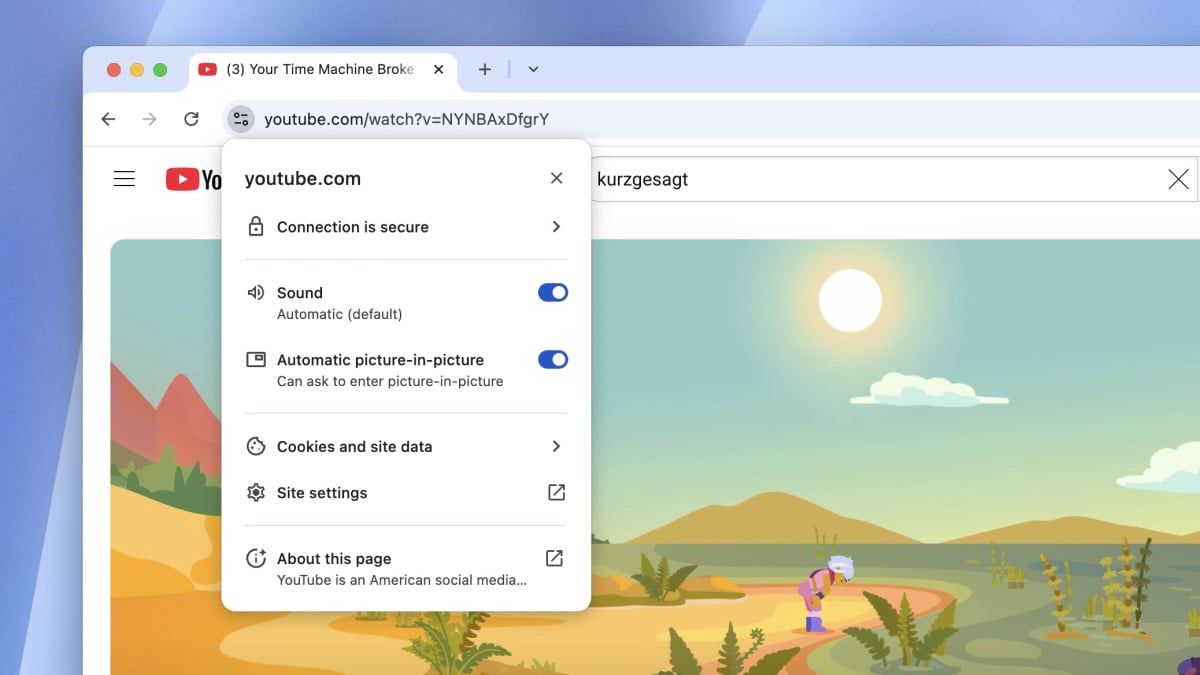Expand Connection is secure details

click(x=556, y=227)
